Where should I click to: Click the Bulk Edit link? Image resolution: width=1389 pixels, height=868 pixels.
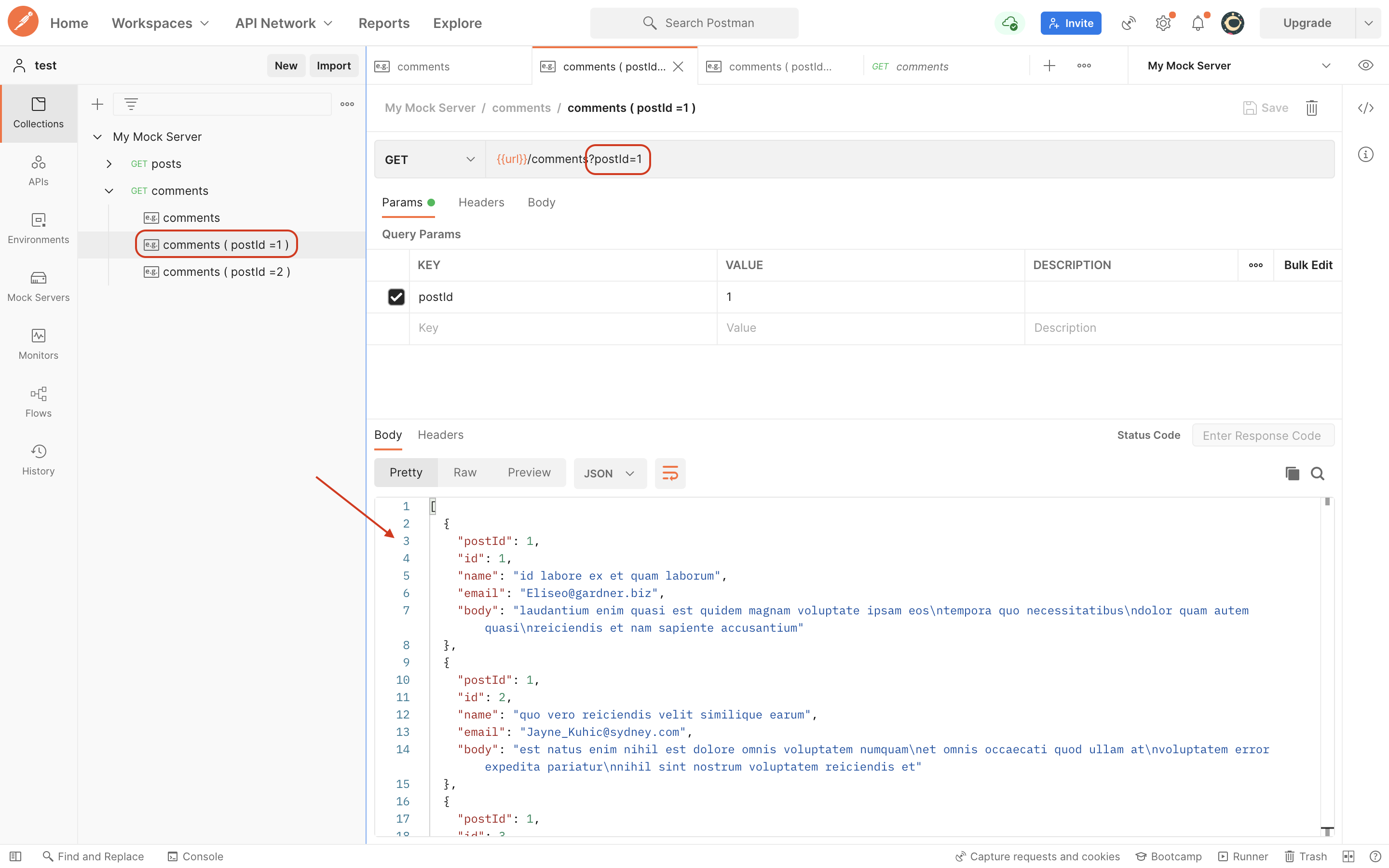[x=1307, y=265]
